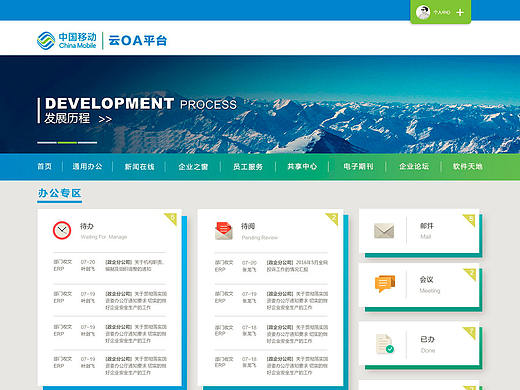The width and height of the screenshot is (520, 390).
Task: Select the green second banner indicator
Action: pos(67,143)
